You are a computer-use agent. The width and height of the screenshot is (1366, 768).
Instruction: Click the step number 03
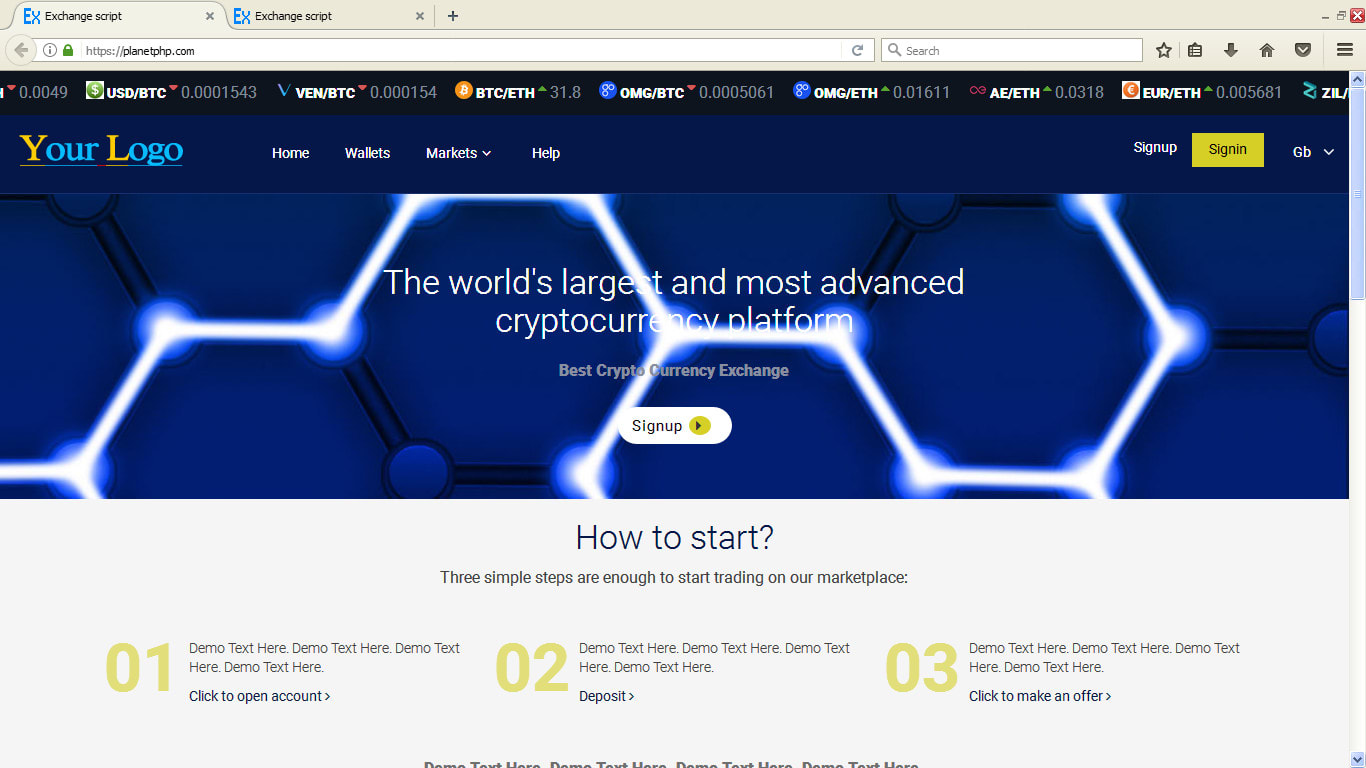point(922,669)
